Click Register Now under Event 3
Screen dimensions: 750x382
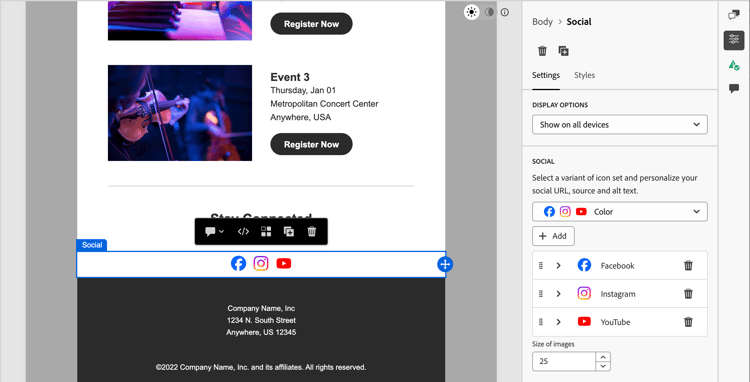(x=311, y=144)
